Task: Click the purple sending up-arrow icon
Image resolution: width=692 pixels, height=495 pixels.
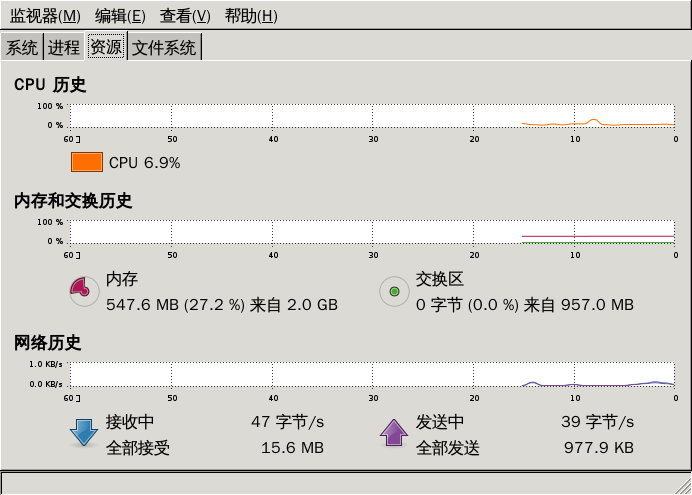Action: (x=394, y=433)
